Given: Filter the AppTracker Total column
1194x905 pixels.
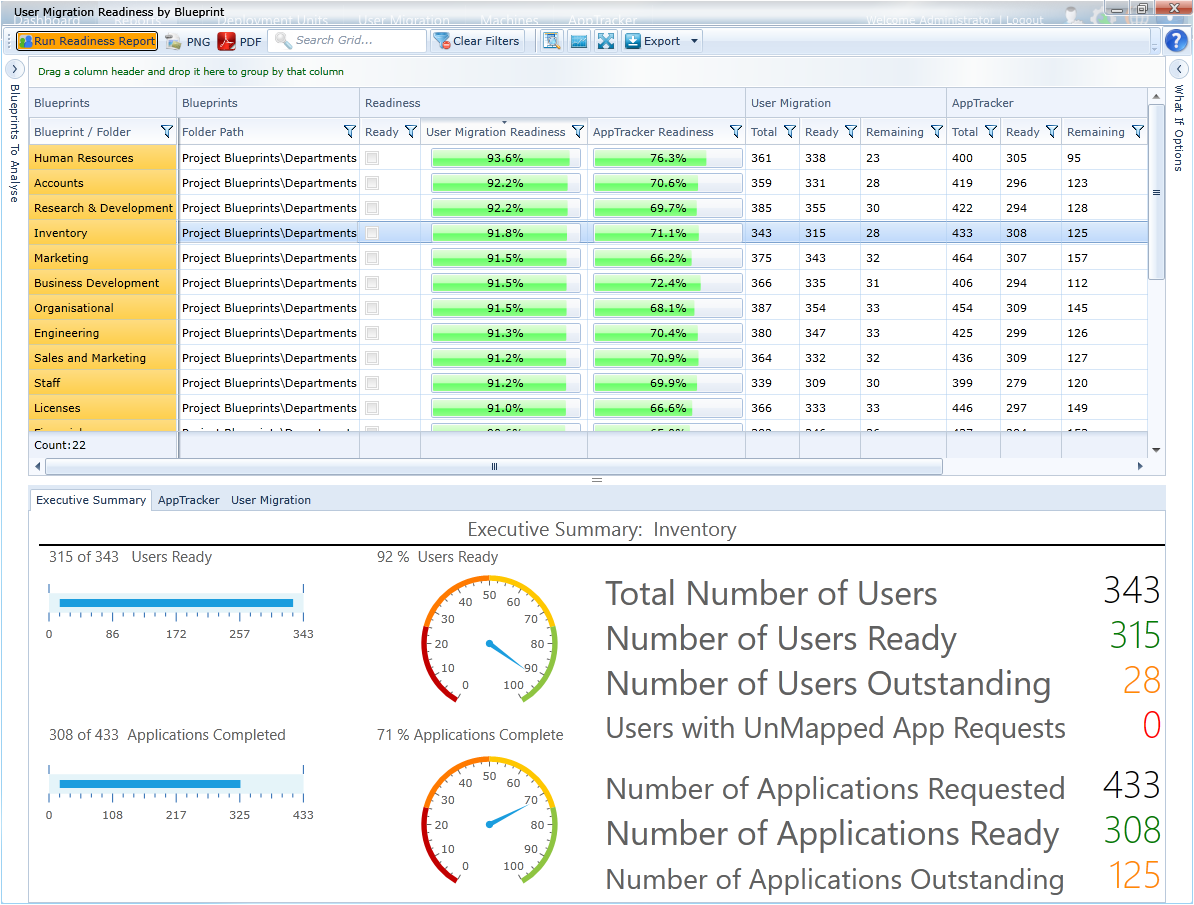Looking at the screenshot, I should pyautogui.click(x=991, y=132).
